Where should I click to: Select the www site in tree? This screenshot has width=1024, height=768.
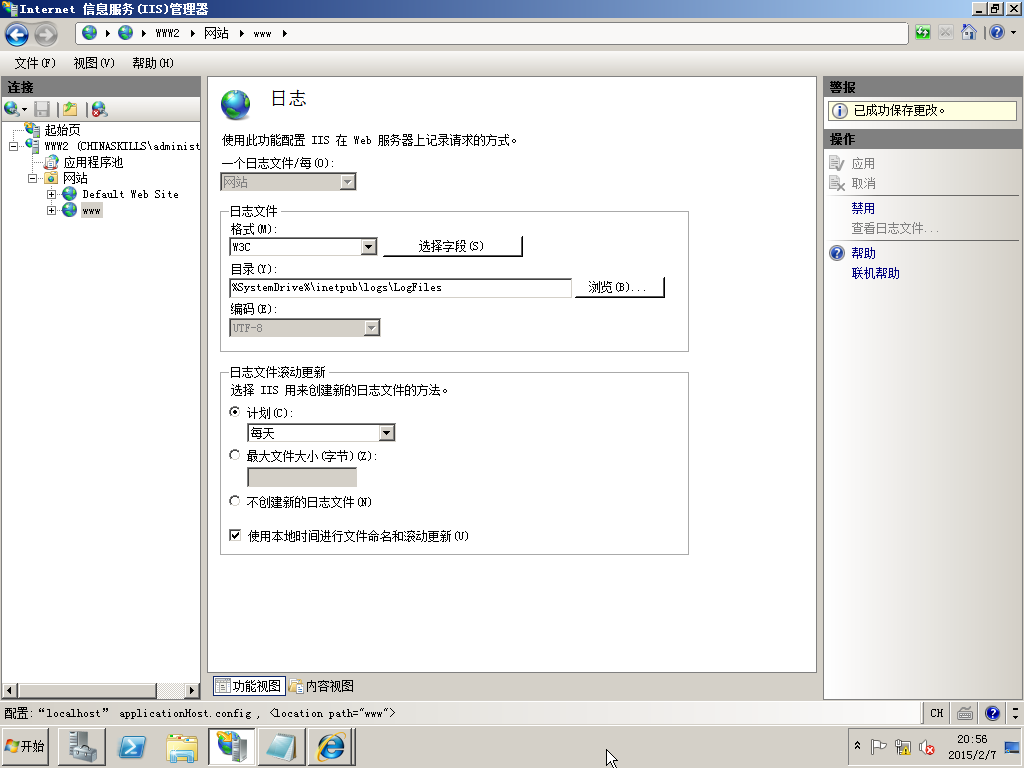tap(91, 210)
